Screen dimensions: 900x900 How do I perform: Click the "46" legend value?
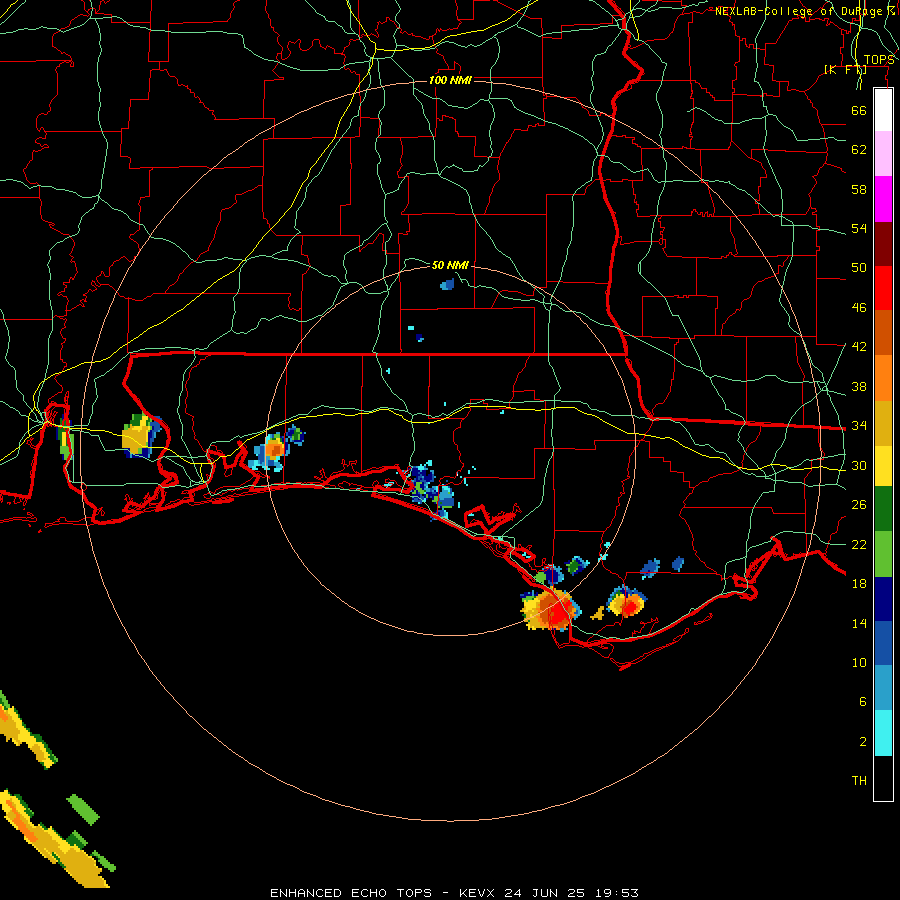coord(859,308)
